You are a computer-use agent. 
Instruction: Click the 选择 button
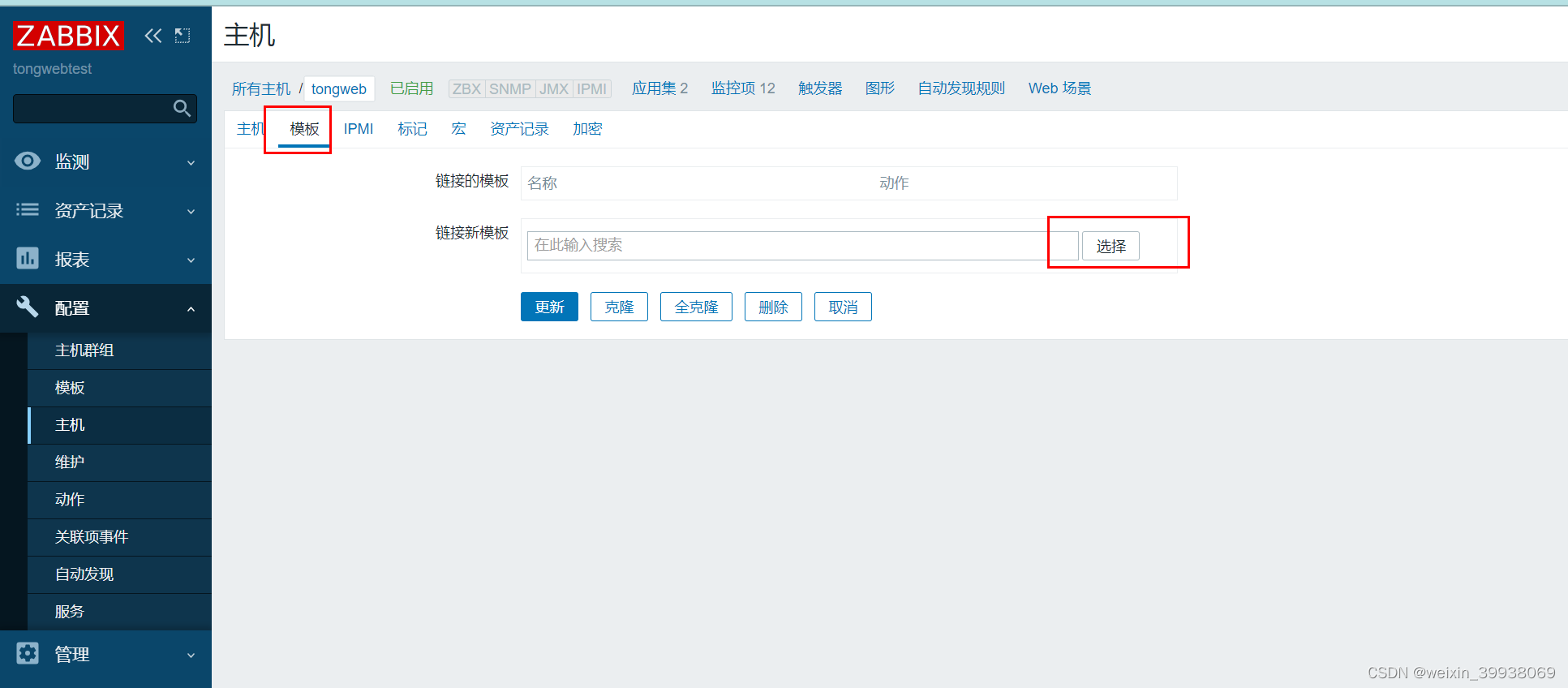pyautogui.click(x=1110, y=246)
